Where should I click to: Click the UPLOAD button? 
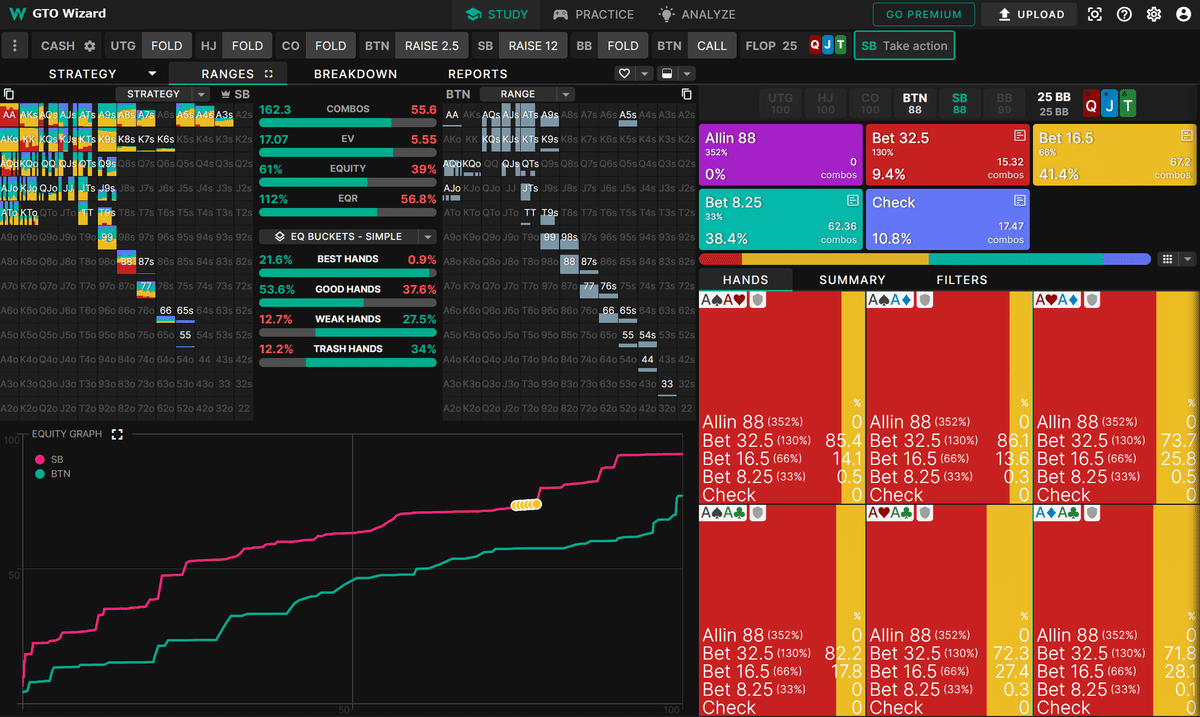pyautogui.click(x=1029, y=15)
